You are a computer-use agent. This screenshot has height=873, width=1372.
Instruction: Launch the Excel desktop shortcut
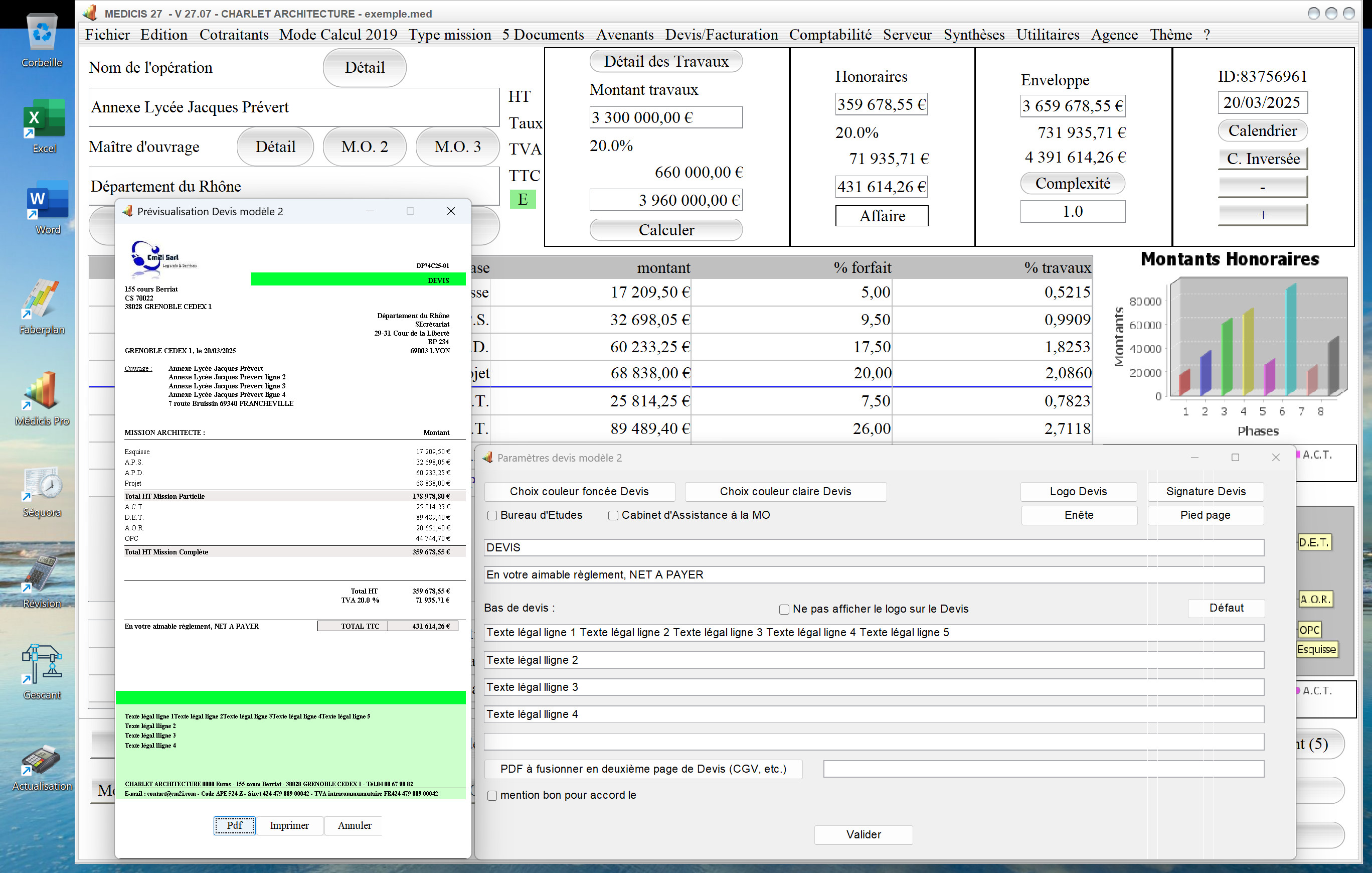44,125
